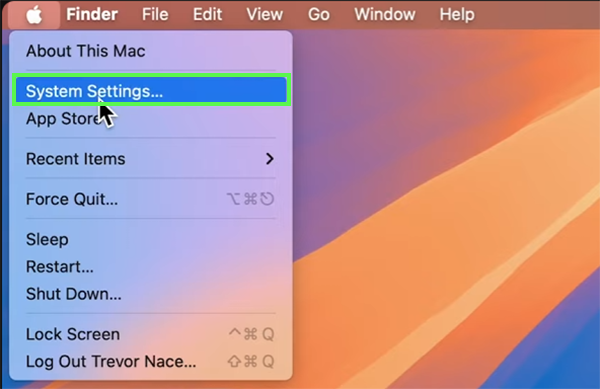Open the App Store entry
Screen dimensions: 600x389
click(151, 119)
